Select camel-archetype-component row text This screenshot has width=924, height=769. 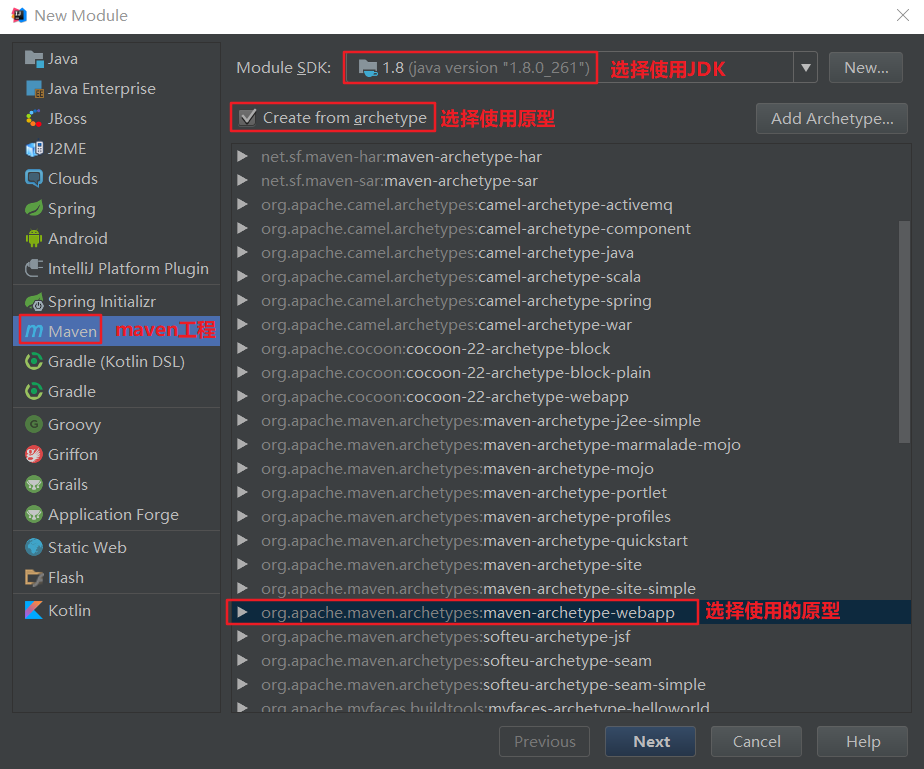(x=476, y=229)
